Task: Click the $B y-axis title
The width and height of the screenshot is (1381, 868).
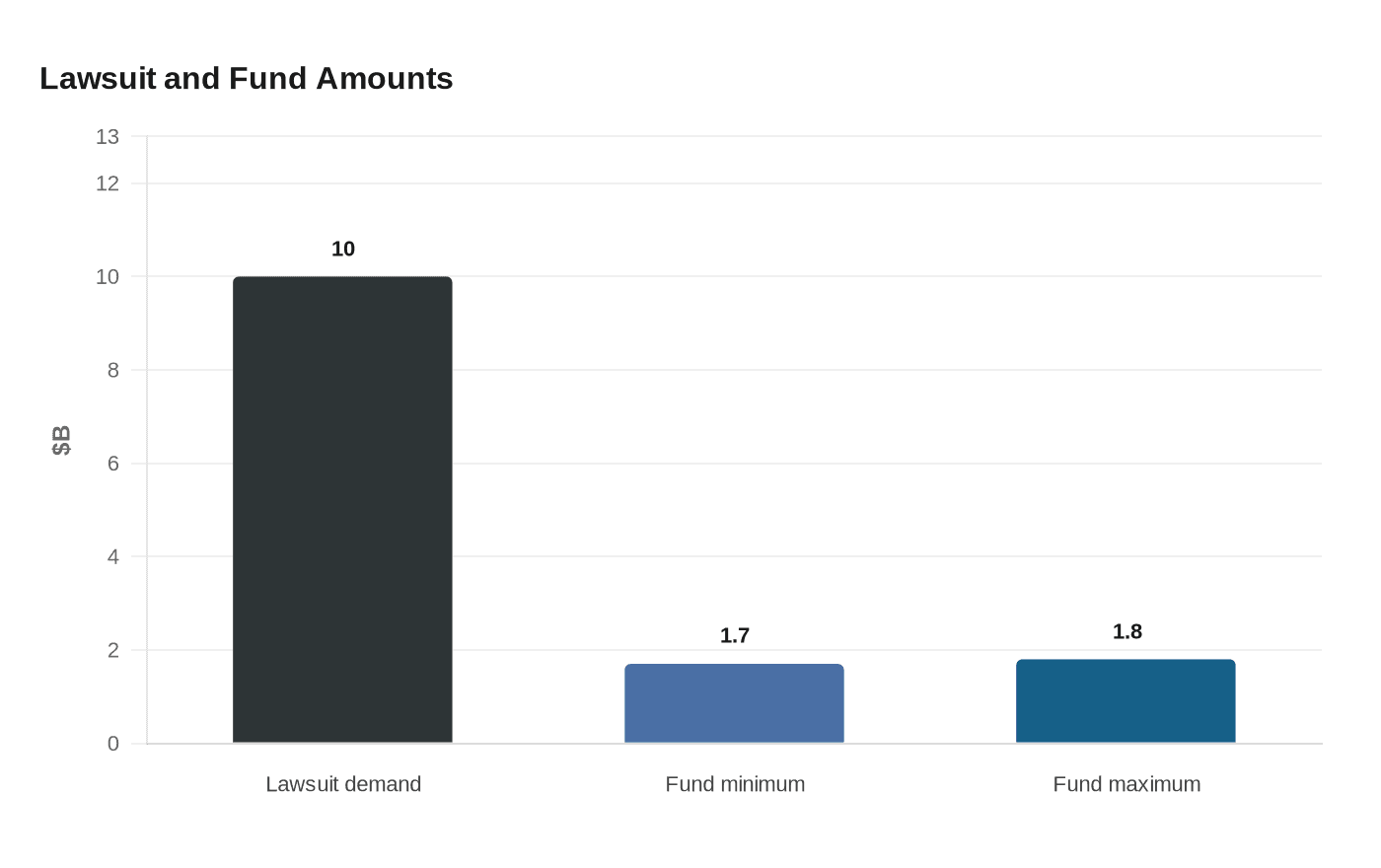Action: pyautogui.click(x=61, y=440)
